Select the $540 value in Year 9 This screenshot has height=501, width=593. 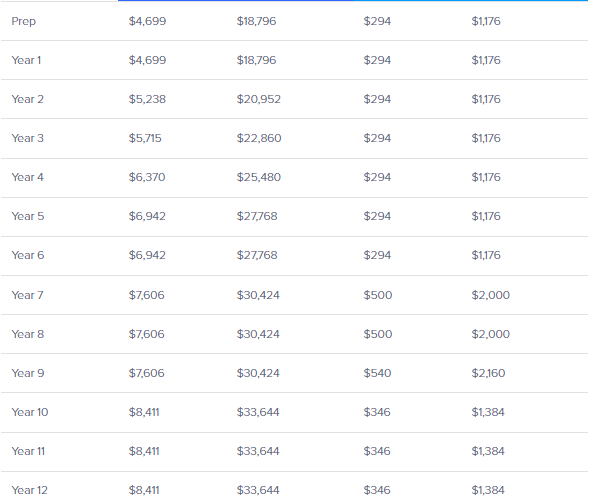tap(377, 373)
